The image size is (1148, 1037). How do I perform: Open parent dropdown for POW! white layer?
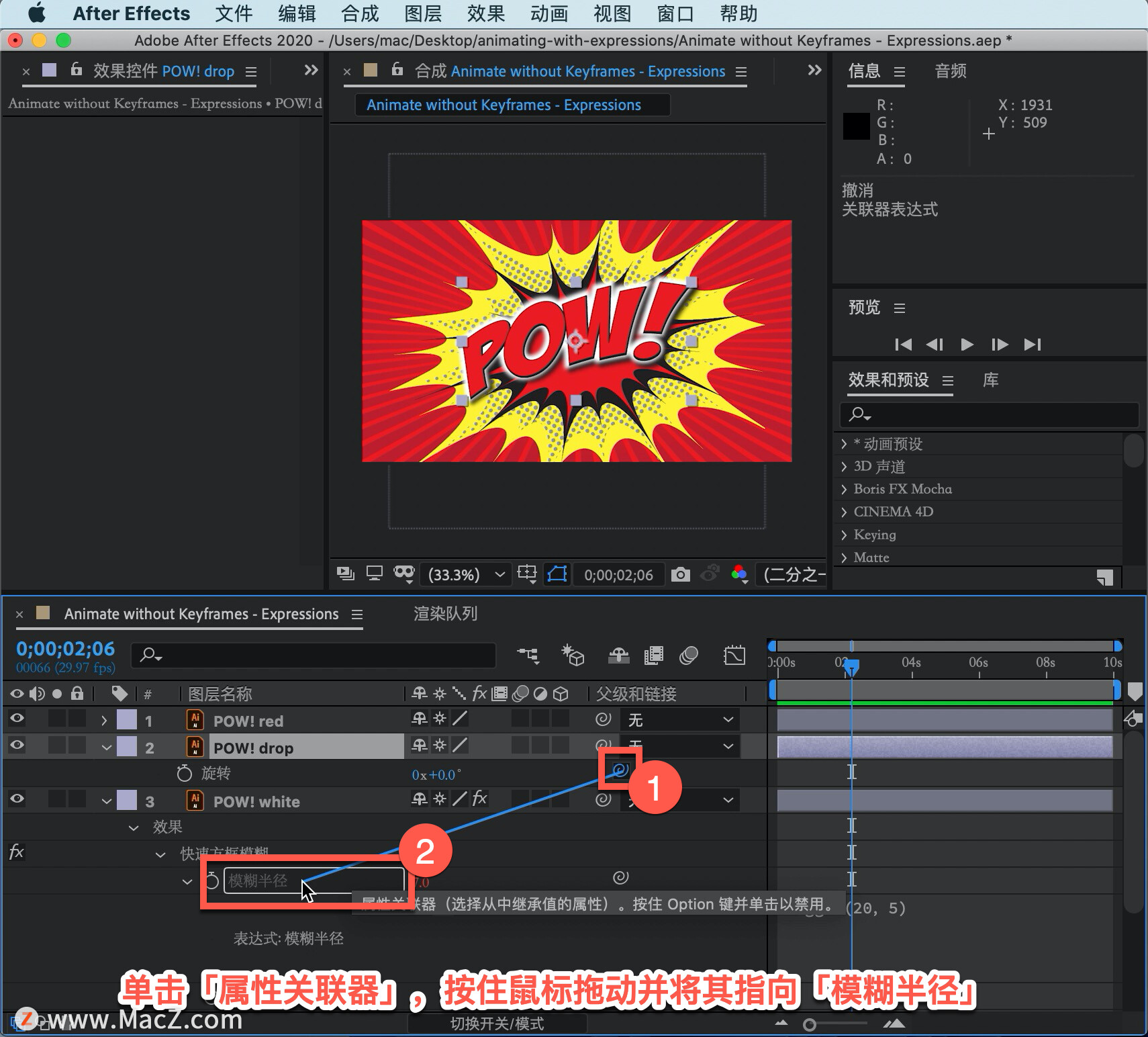click(x=679, y=799)
